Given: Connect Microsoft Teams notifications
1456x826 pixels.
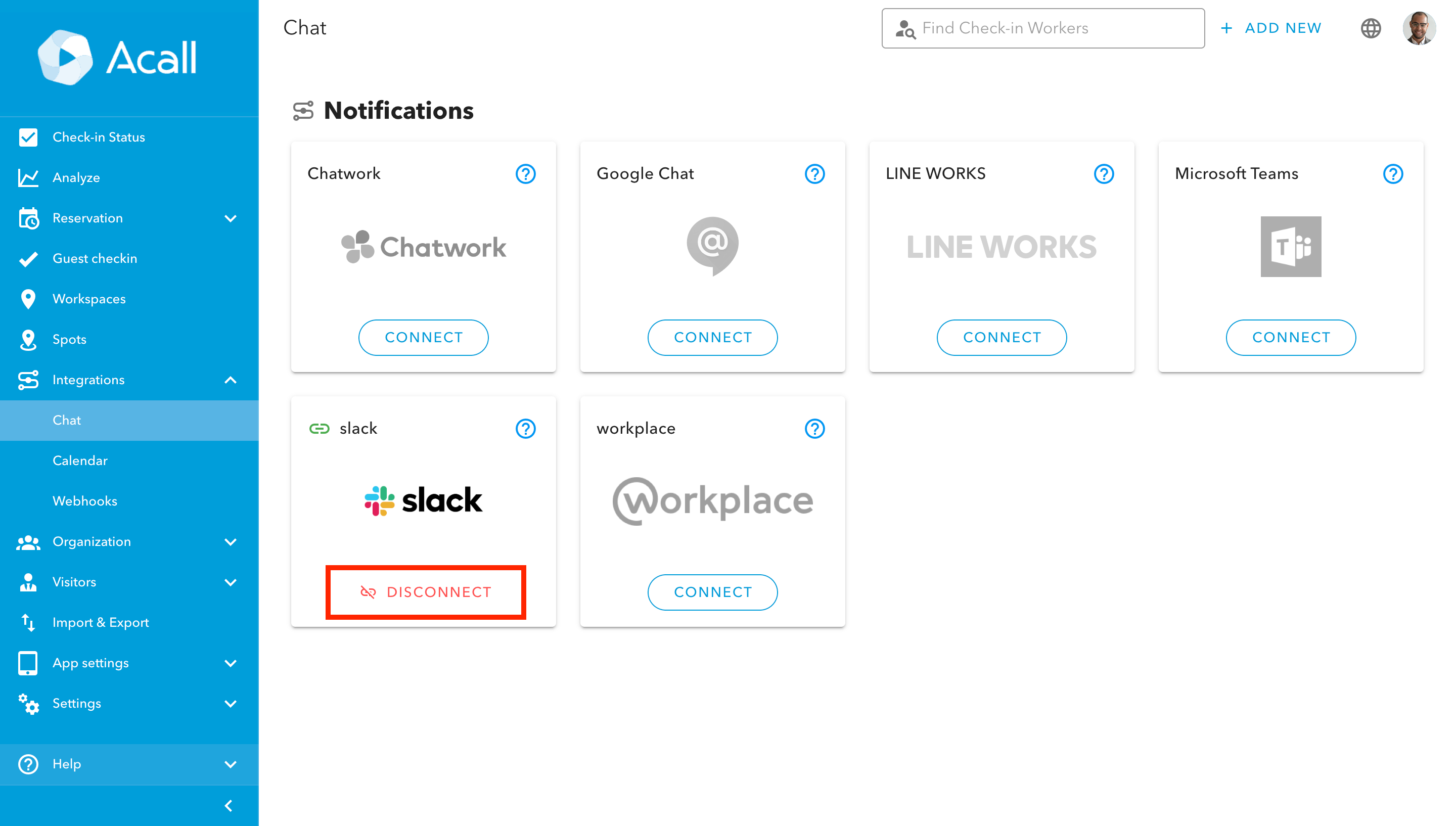Looking at the screenshot, I should click(1290, 337).
